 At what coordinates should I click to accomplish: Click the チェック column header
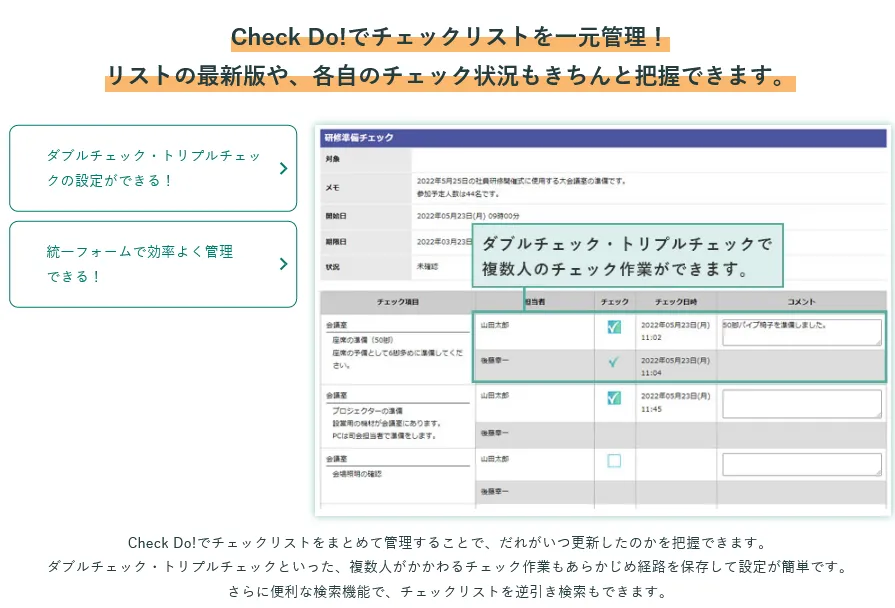(615, 301)
